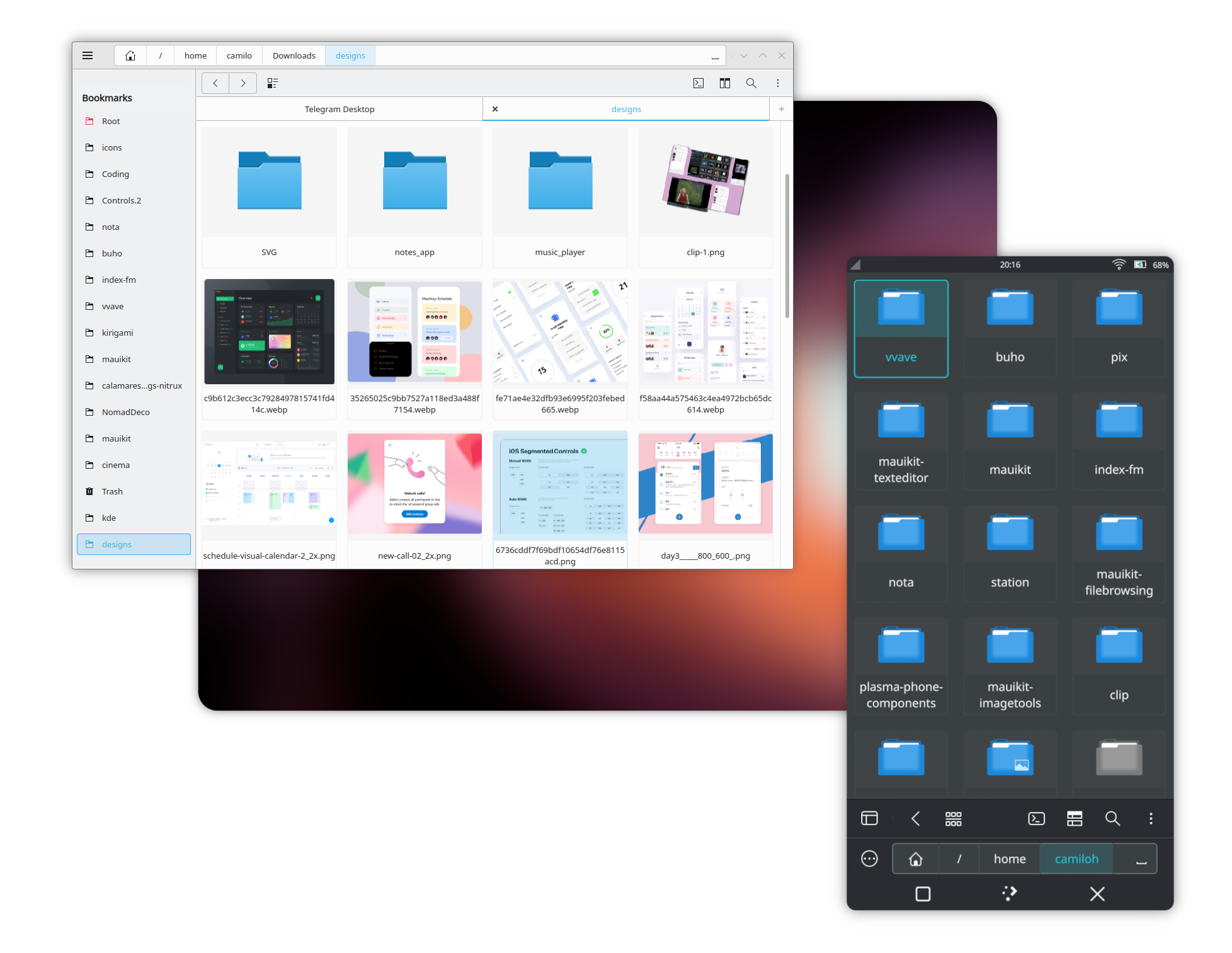Switch to the Telegram Desktop tab
The width and height of the screenshot is (1232, 953).
point(339,109)
